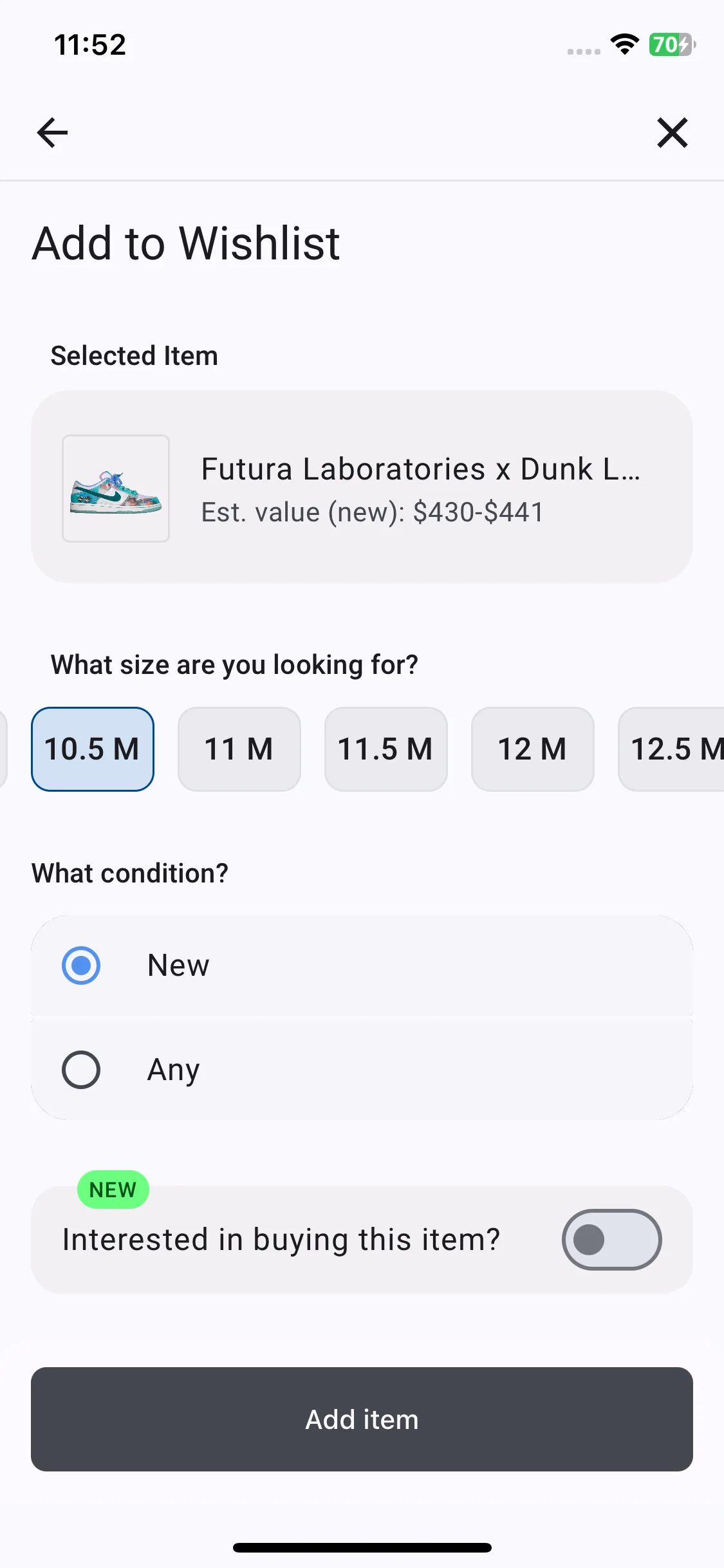Tap the Futura Laboratories x Dunk item title
Screen dimensions: 724x1568
tap(421, 469)
